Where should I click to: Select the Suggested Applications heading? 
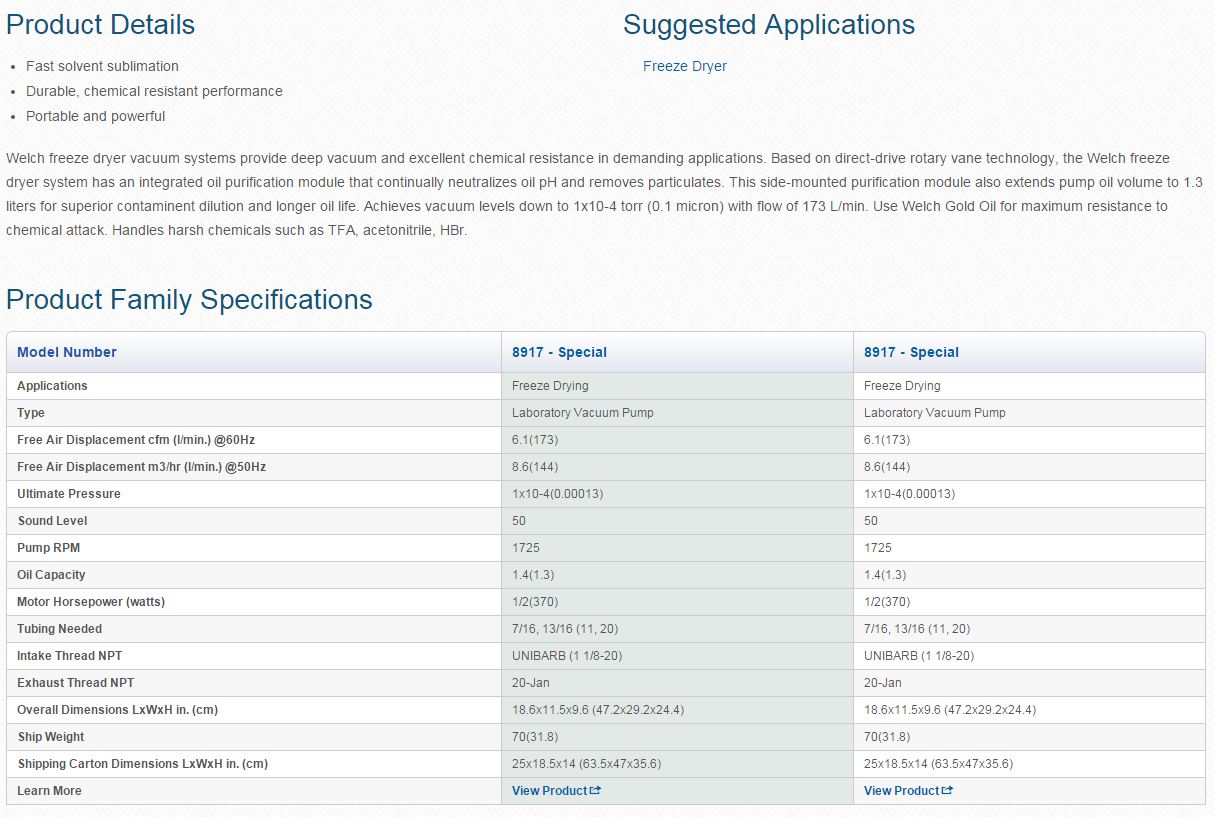point(769,24)
